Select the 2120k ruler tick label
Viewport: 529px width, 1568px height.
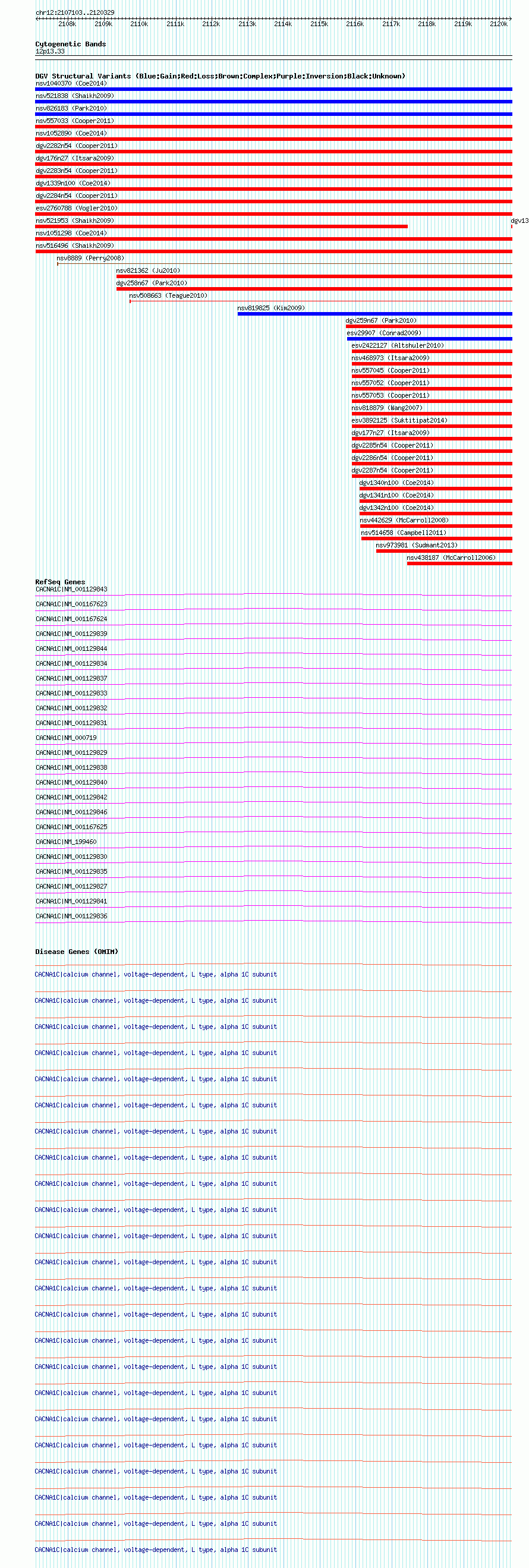[499, 24]
